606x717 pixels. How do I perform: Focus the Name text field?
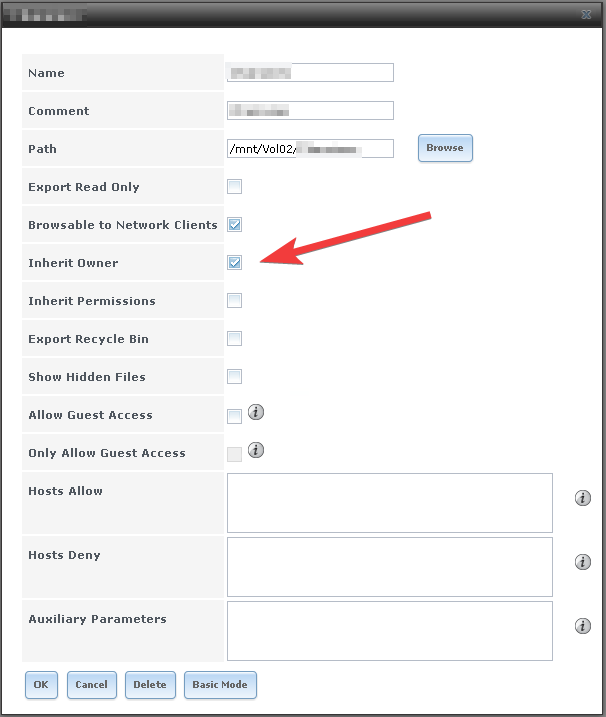coord(310,73)
